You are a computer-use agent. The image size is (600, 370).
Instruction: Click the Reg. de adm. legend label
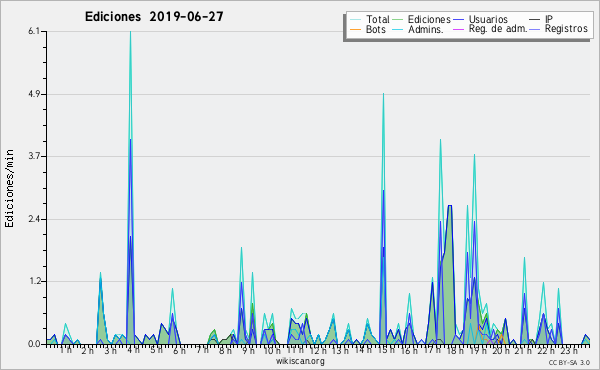[x=498, y=29]
